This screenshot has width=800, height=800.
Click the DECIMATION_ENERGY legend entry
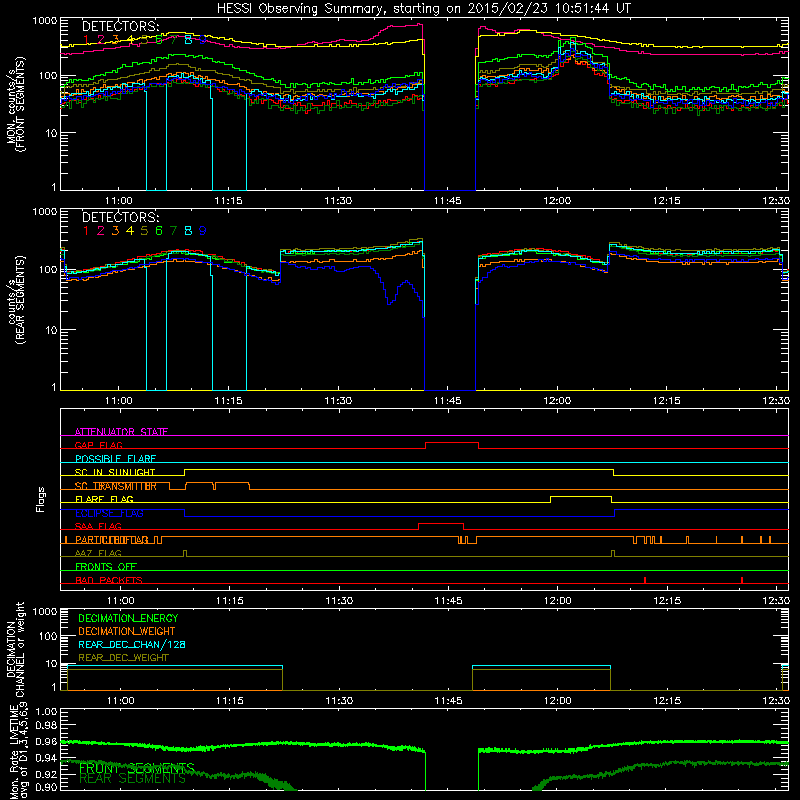click(128, 618)
